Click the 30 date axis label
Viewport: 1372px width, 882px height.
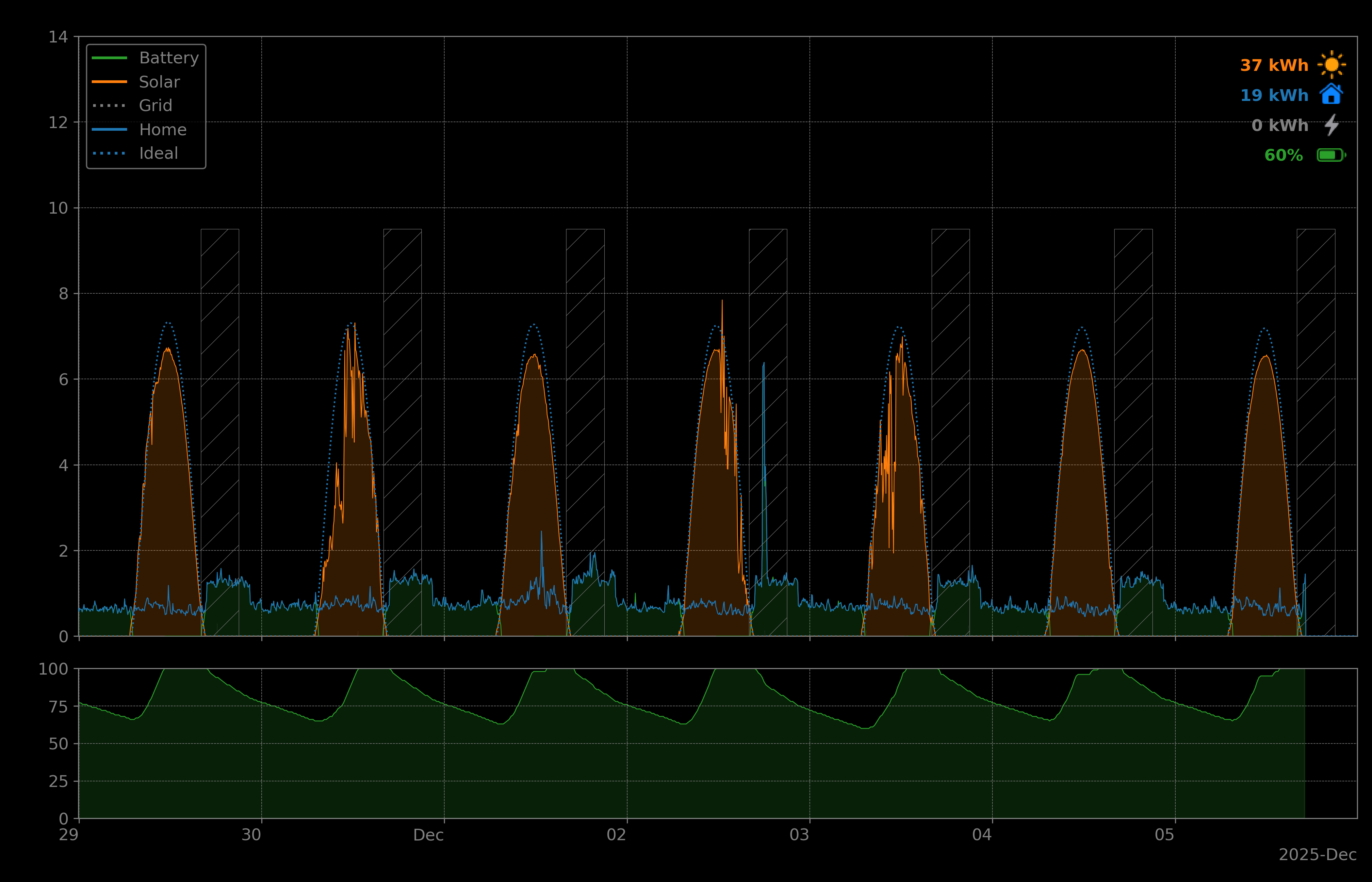pyautogui.click(x=251, y=835)
